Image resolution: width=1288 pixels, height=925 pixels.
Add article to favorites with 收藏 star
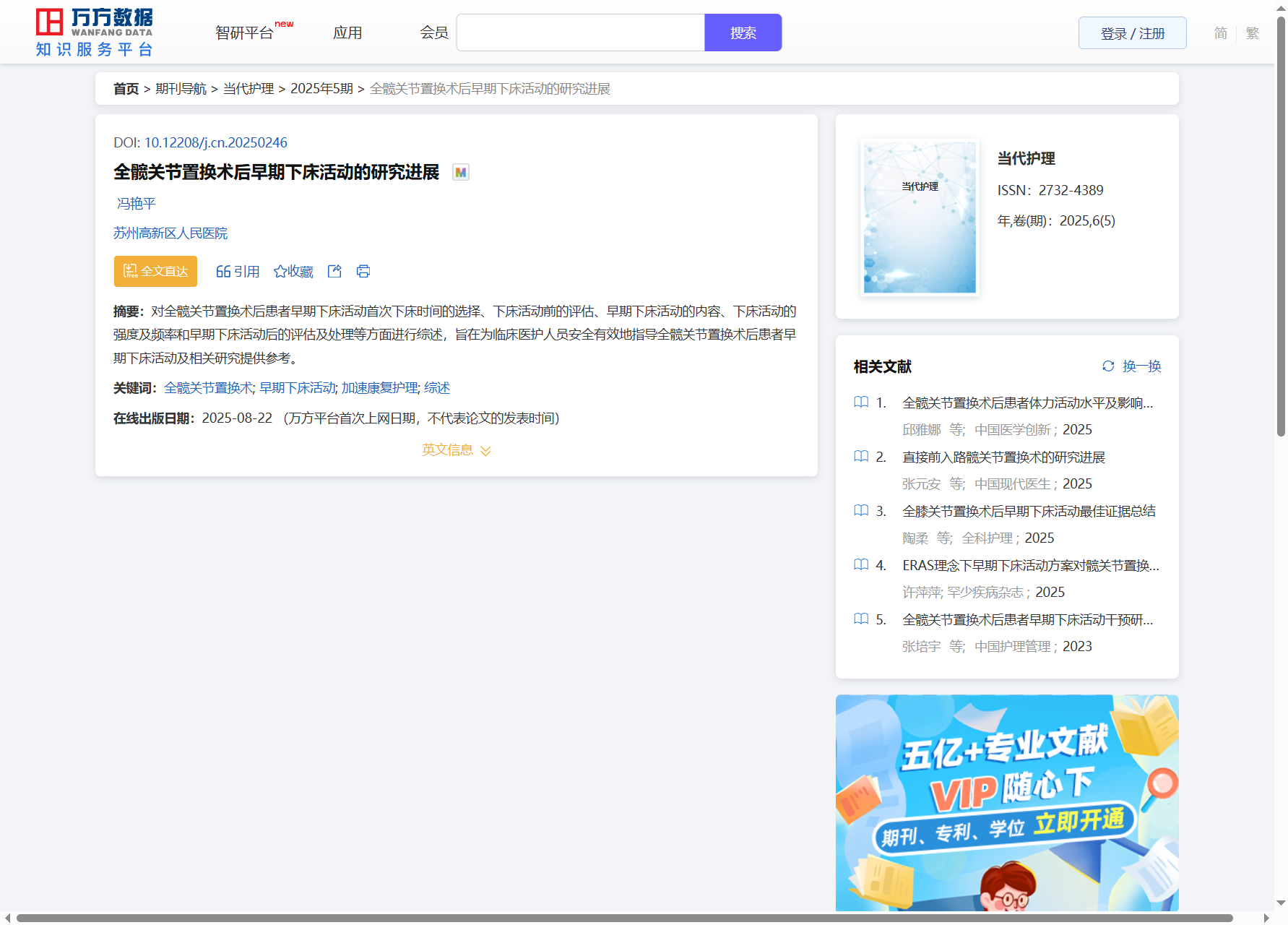[293, 272]
